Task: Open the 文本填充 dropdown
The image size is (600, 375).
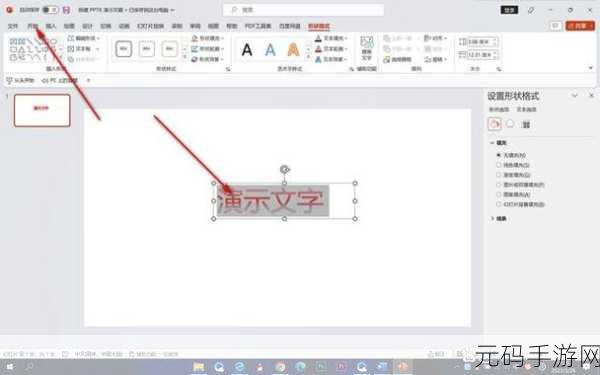Action: 331,38
